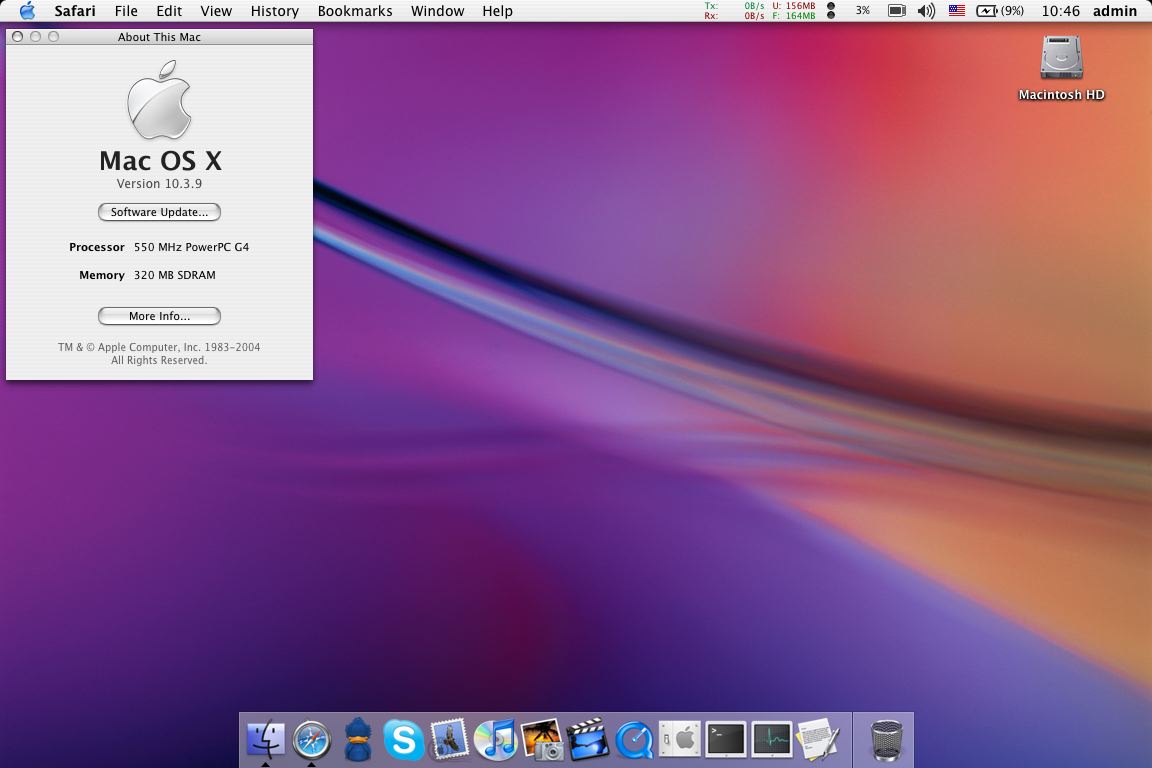This screenshot has height=768, width=1152.
Task: Launch iMovie clapperboard icon
Action: [x=588, y=740]
